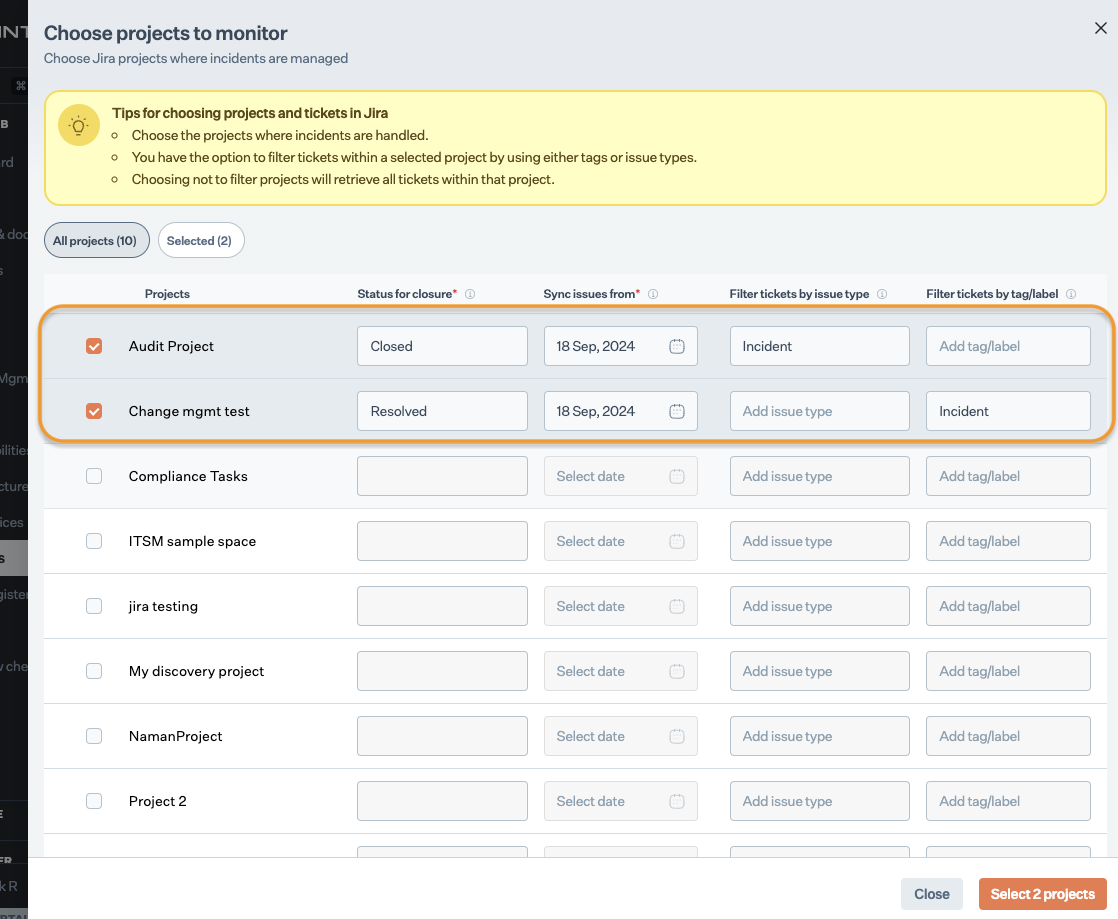Open calendar icon in Compliance Tasks row
1118x919 pixels.
pos(677,476)
